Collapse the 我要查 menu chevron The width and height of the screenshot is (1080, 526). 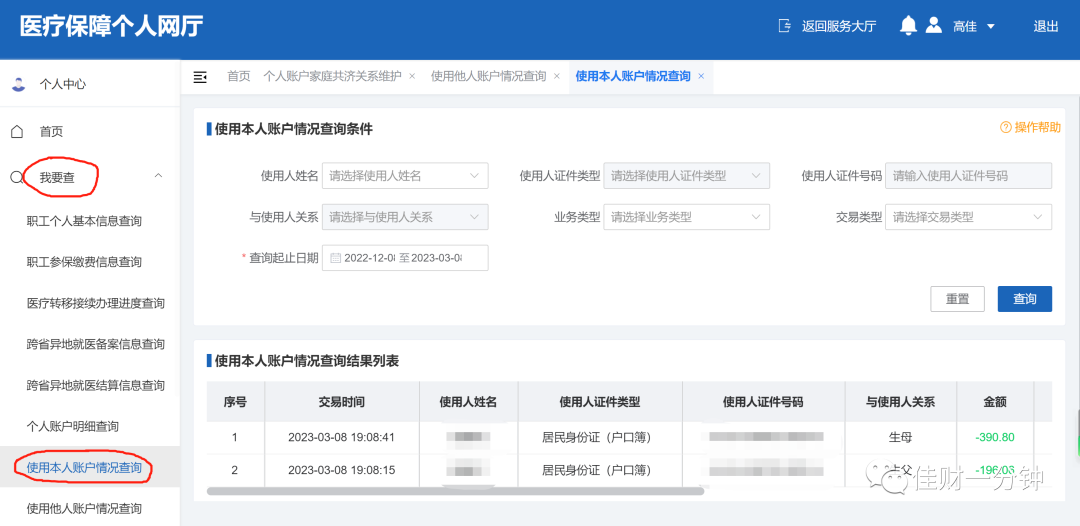coord(158,176)
